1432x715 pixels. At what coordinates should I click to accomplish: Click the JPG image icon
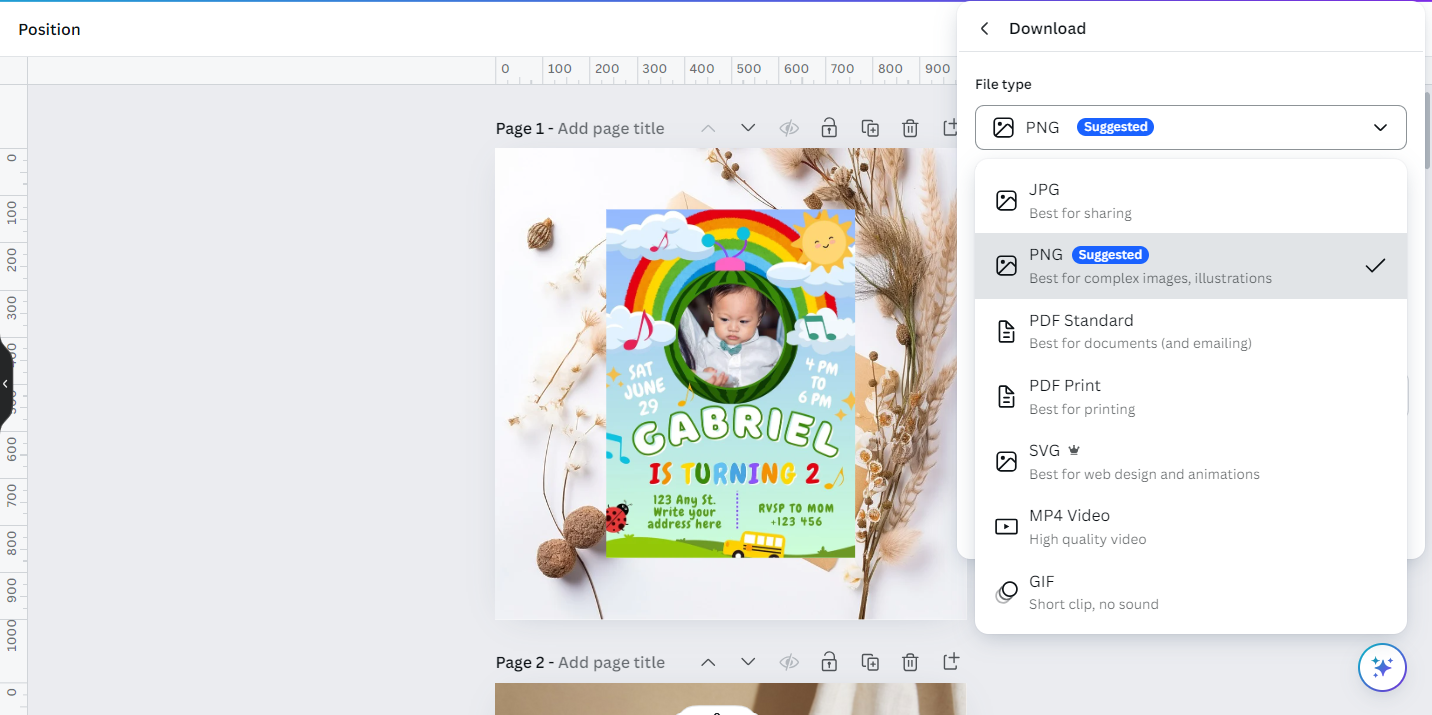point(1006,201)
